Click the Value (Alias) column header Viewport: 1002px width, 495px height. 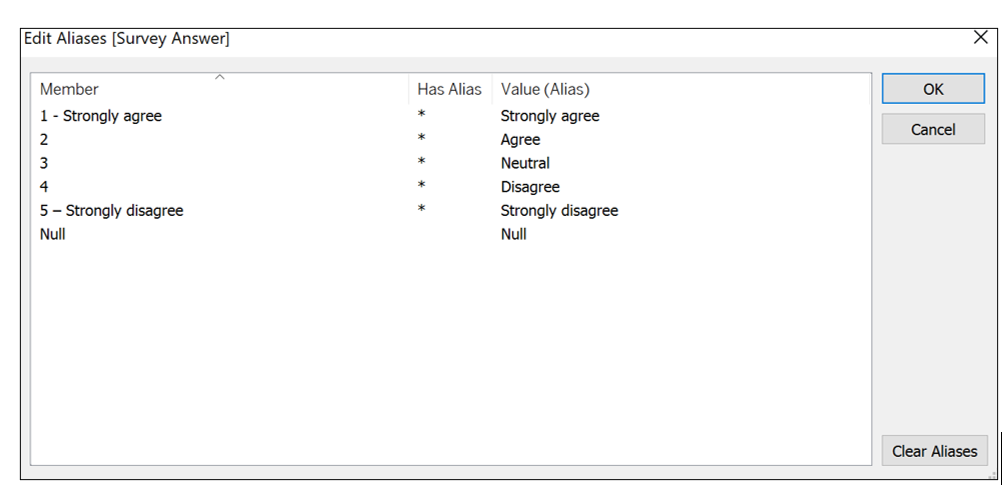click(x=545, y=90)
